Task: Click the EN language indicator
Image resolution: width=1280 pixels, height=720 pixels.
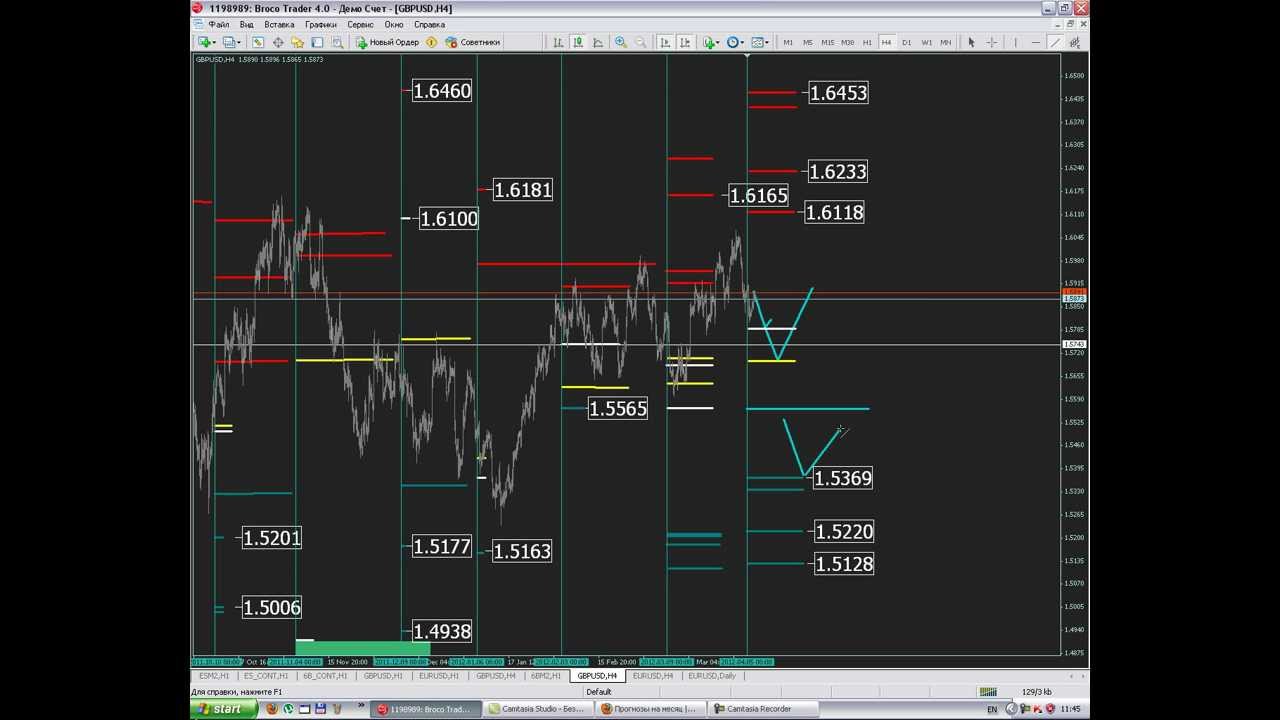Action: pos(992,709)
